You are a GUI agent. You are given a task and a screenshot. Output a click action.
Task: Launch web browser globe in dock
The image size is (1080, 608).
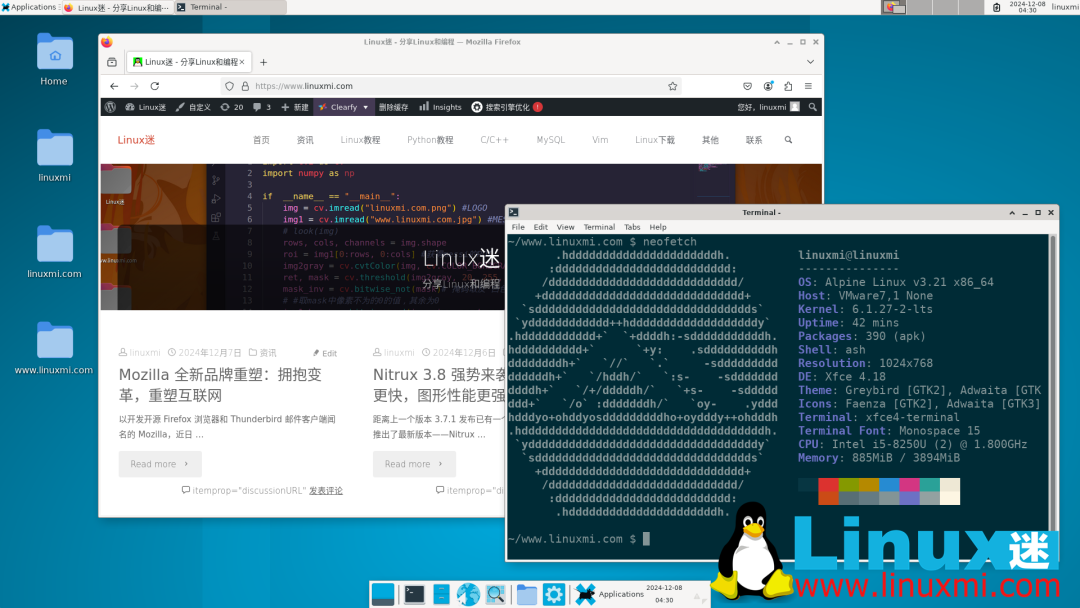[x=468, y=594]
